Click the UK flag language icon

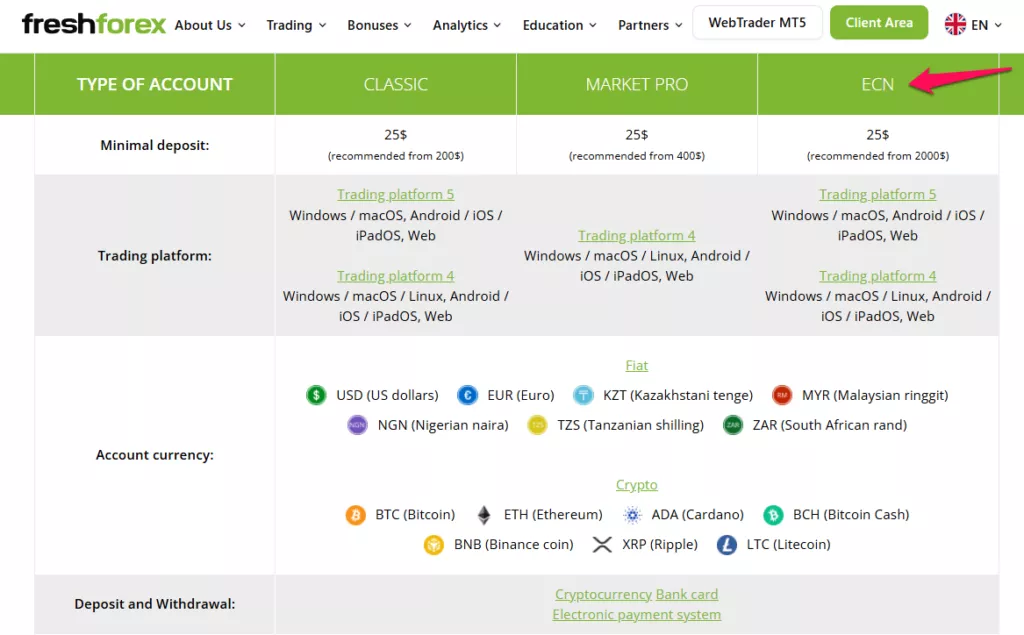(x=955, y=24)
